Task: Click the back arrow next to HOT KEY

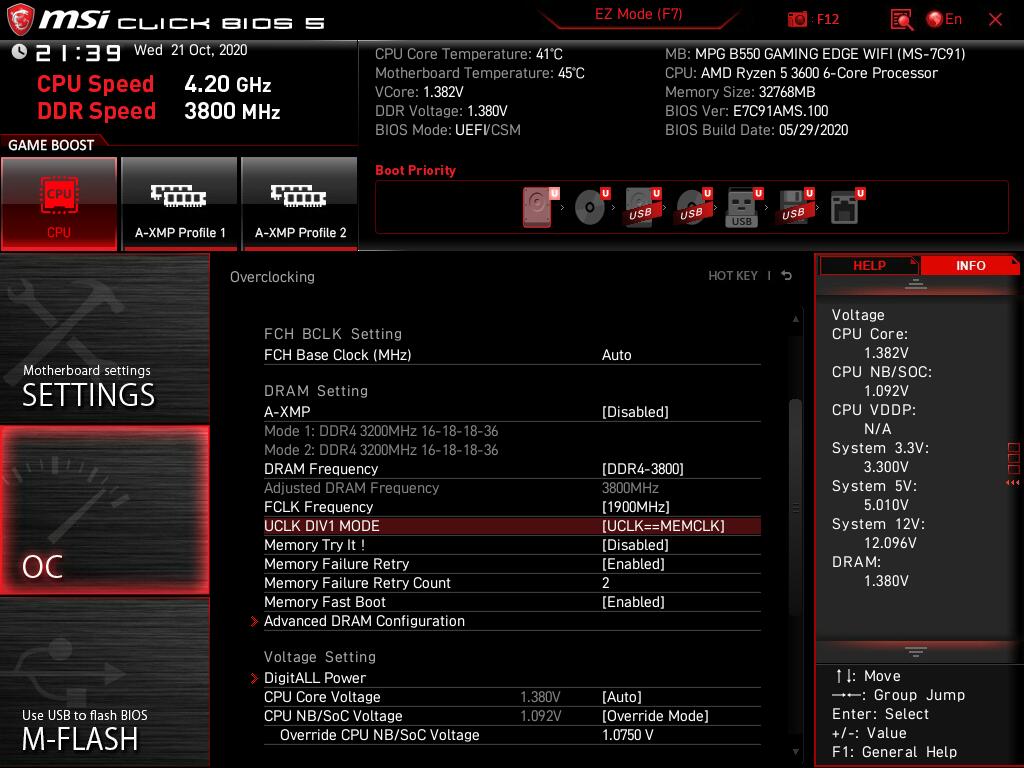Action: click(786, 276)
